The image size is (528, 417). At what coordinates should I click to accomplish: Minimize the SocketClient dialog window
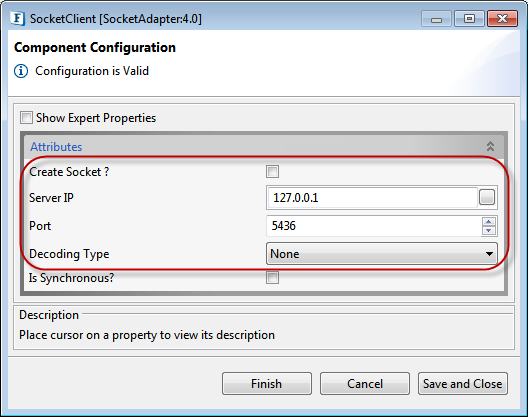[436, 19]
